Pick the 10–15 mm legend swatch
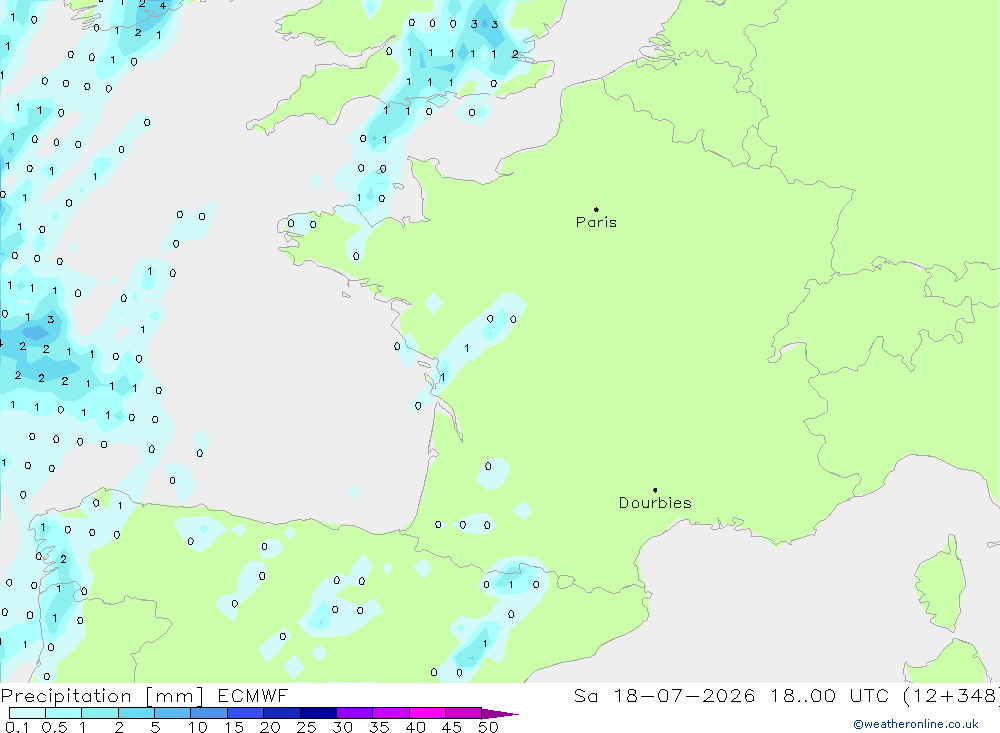The height and width of the screenshot is (733, 1000). click(209, 713)
